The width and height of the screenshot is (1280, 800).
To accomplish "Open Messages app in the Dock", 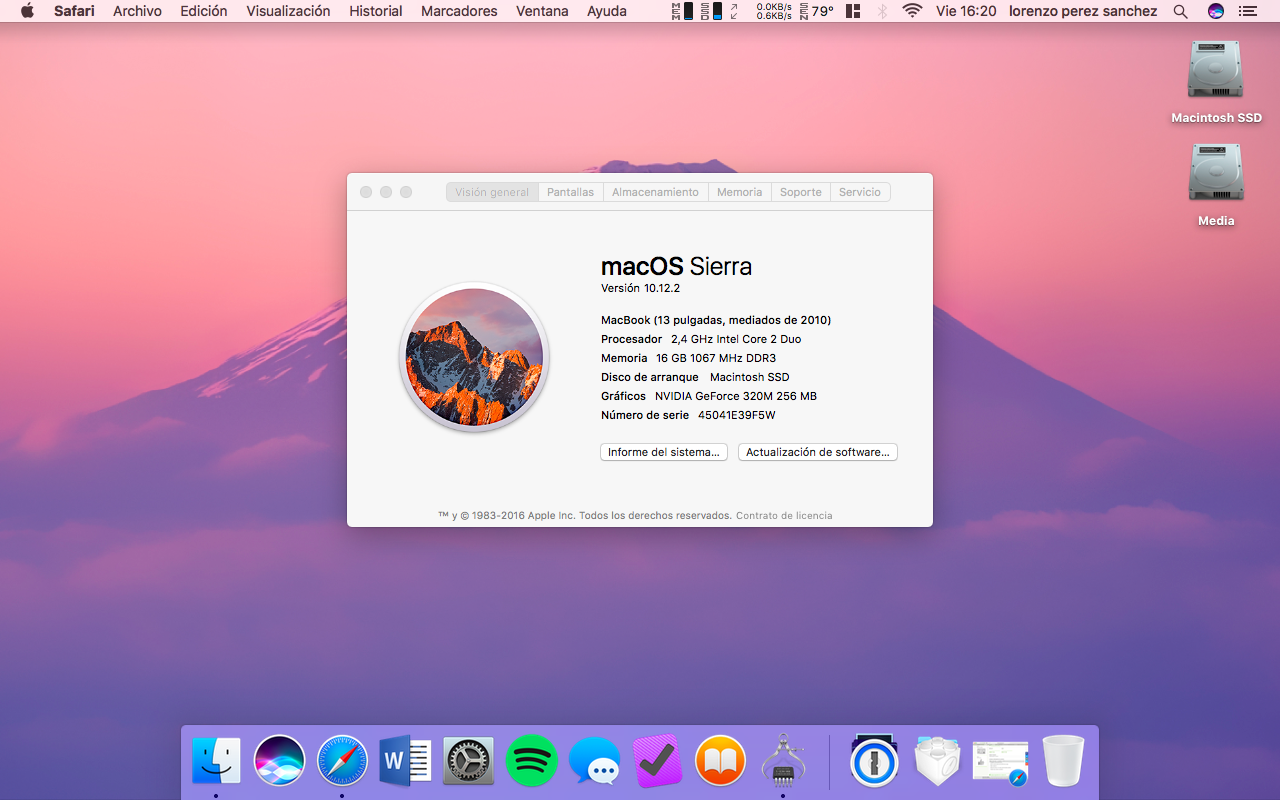I will [x=594, y=761].
